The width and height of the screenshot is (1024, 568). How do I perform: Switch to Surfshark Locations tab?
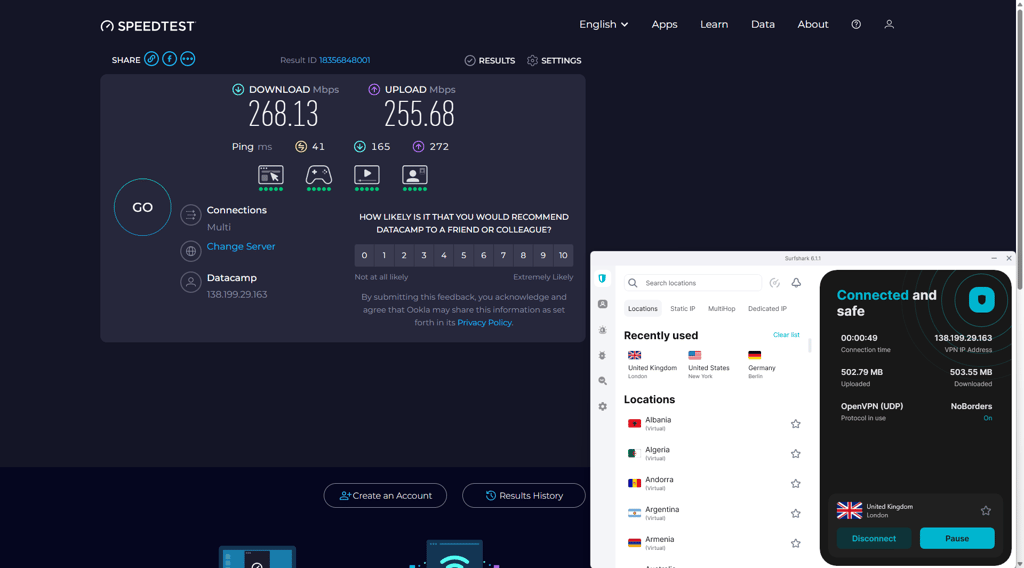pos(643,309)
